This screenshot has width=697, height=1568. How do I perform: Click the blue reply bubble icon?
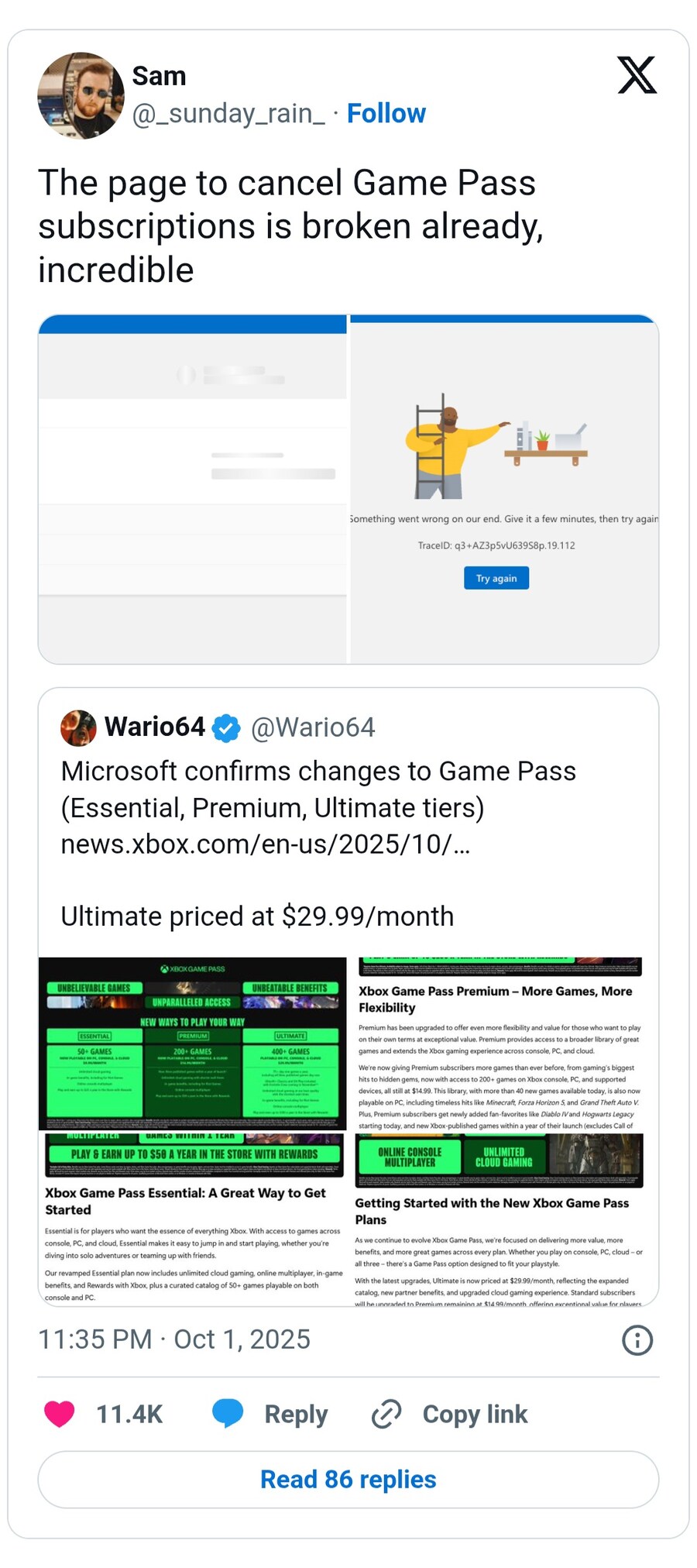click(228, 1414)
